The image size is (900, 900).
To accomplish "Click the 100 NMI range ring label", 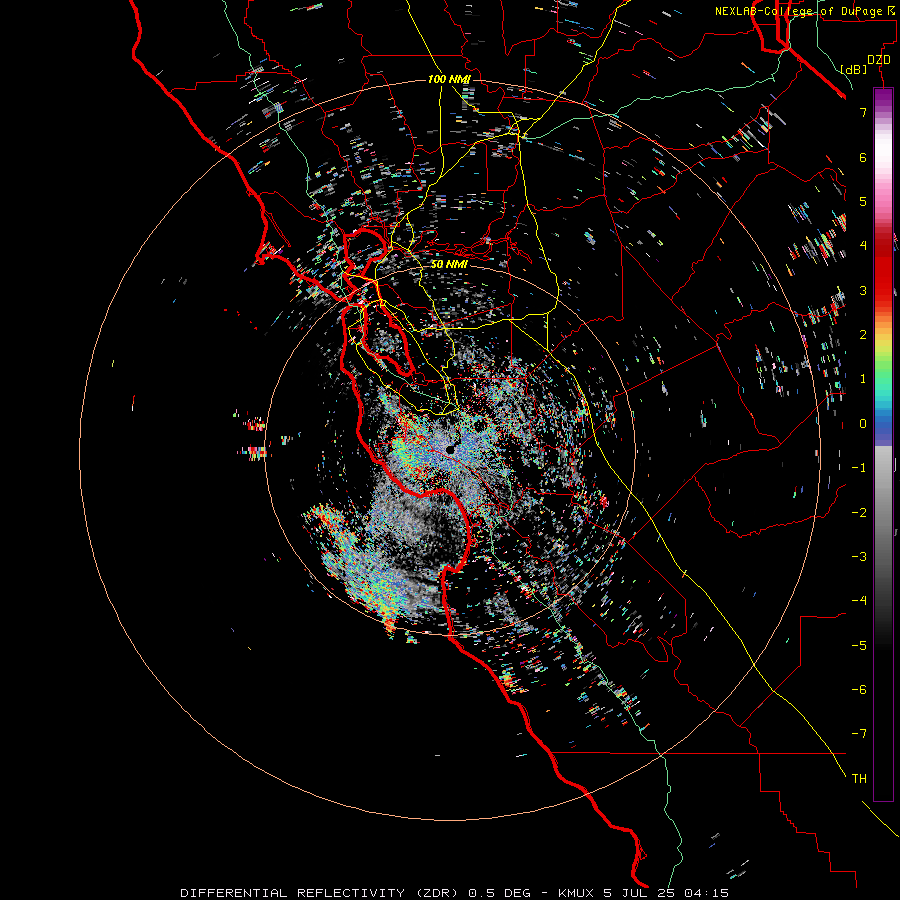I will coord(449,79).
